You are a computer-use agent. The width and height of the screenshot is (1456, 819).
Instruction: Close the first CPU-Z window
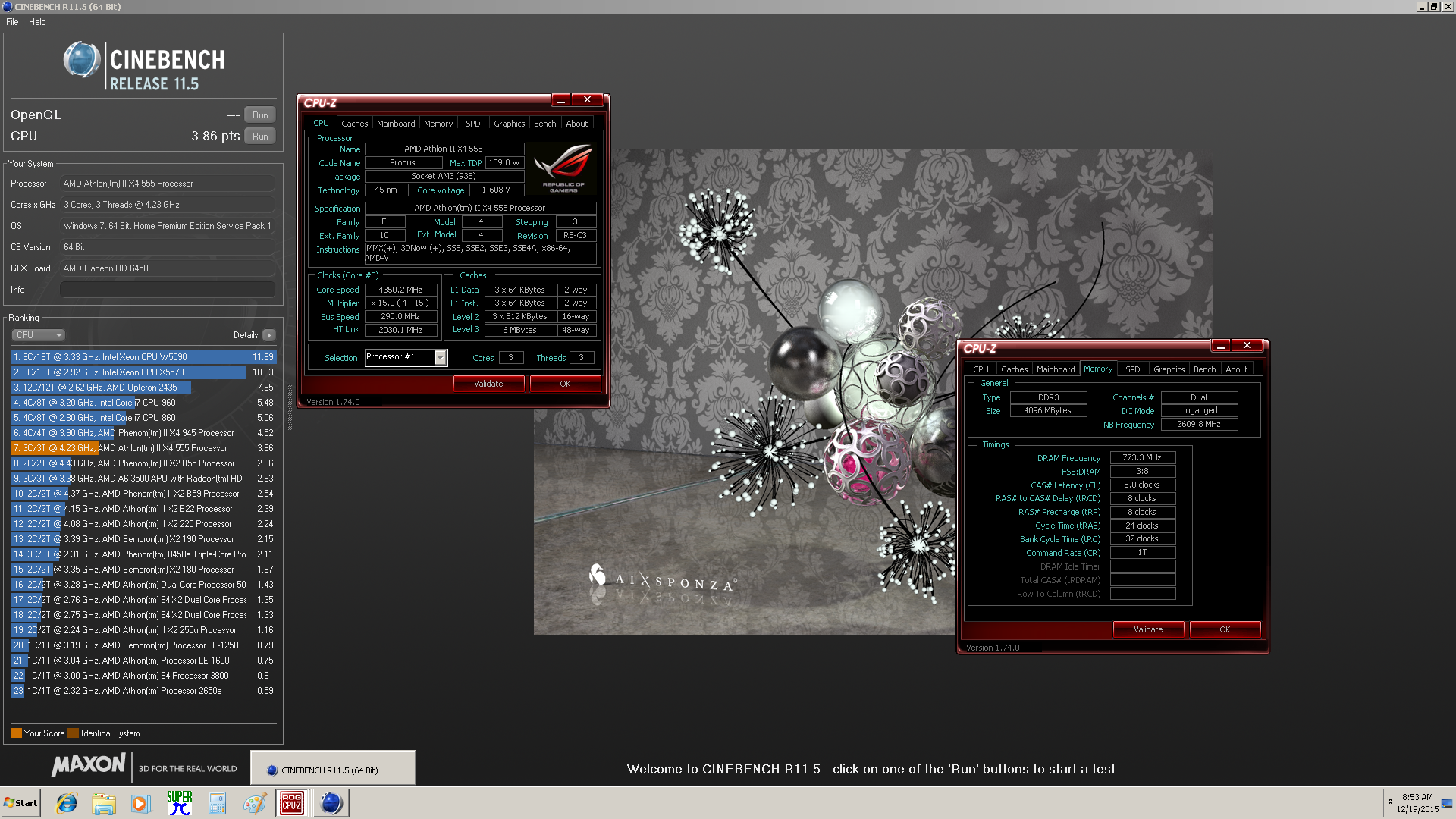[x=588, y=100]
